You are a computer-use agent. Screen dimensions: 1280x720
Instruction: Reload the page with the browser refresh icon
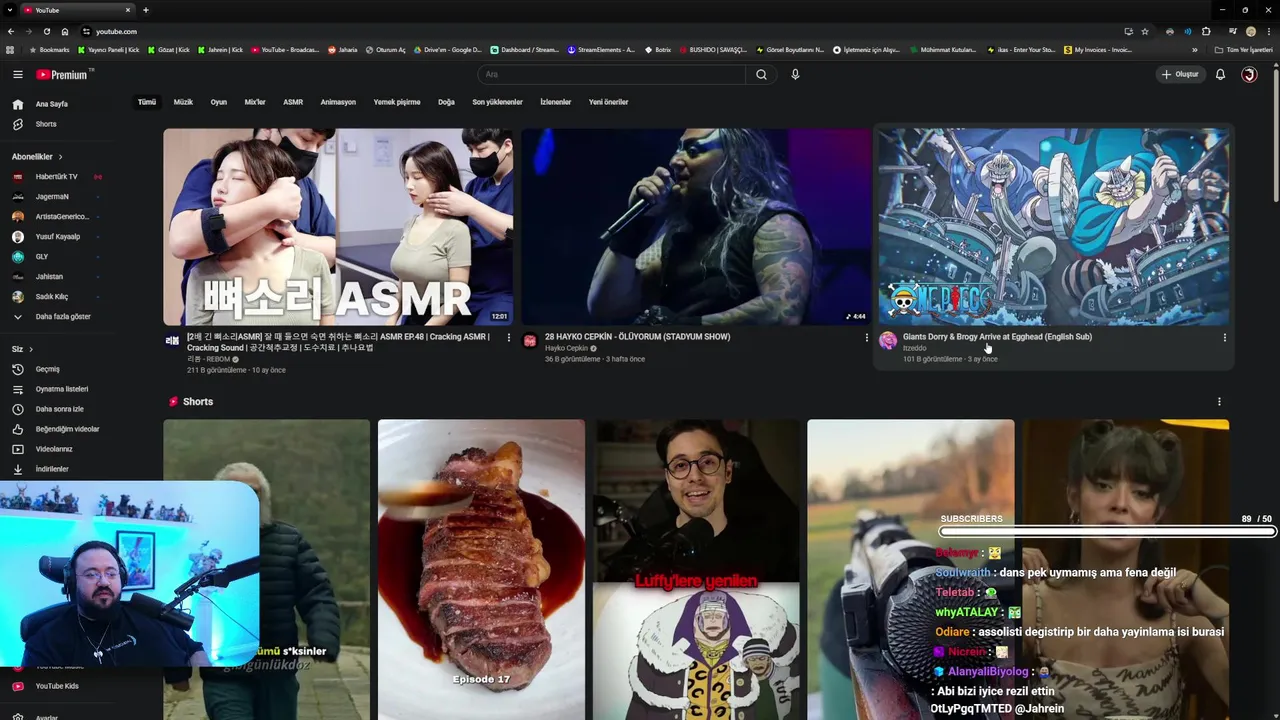[x=46, y=31]
